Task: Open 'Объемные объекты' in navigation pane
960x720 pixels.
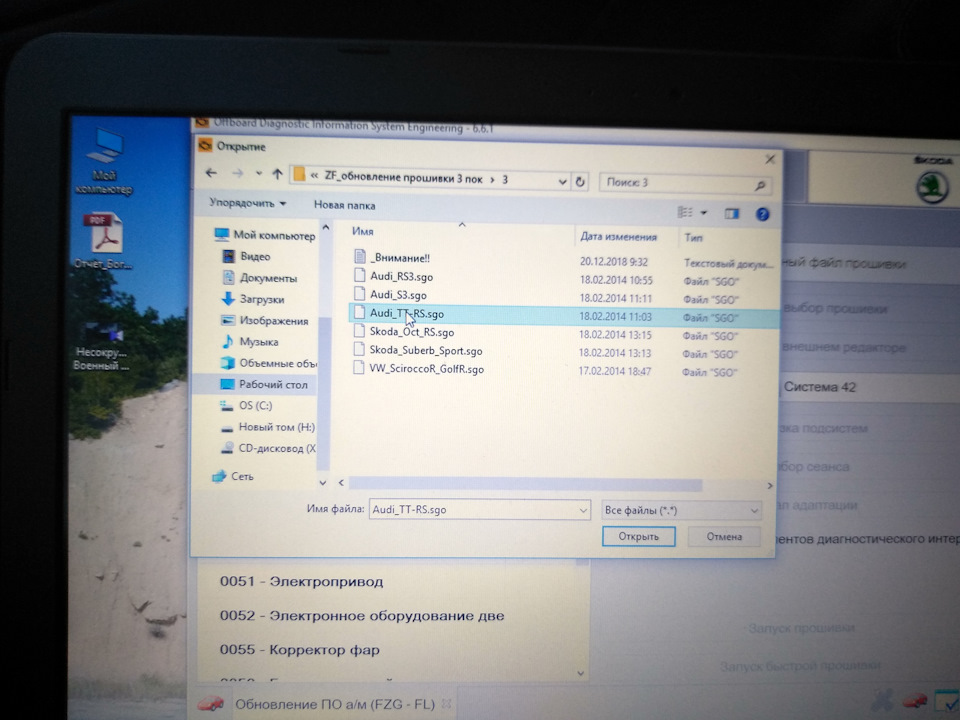Action: (x=269, y=363)
